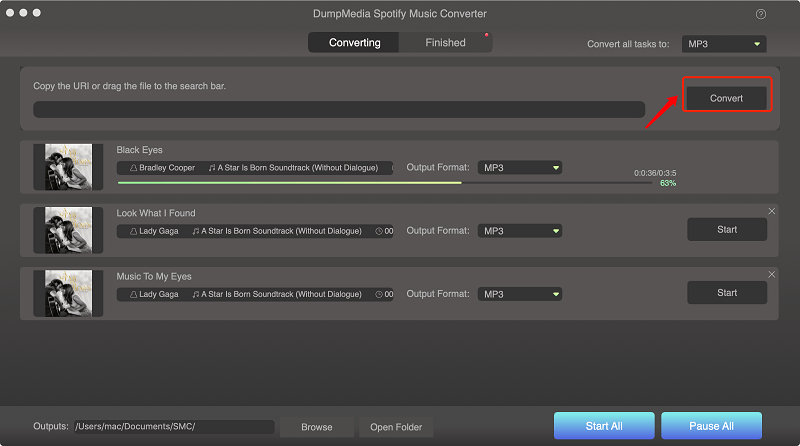Click the 0:0:36/0:3:5 elapsed time text
Viewport: 800px width, 446px height.
click(x=655, y=173)
